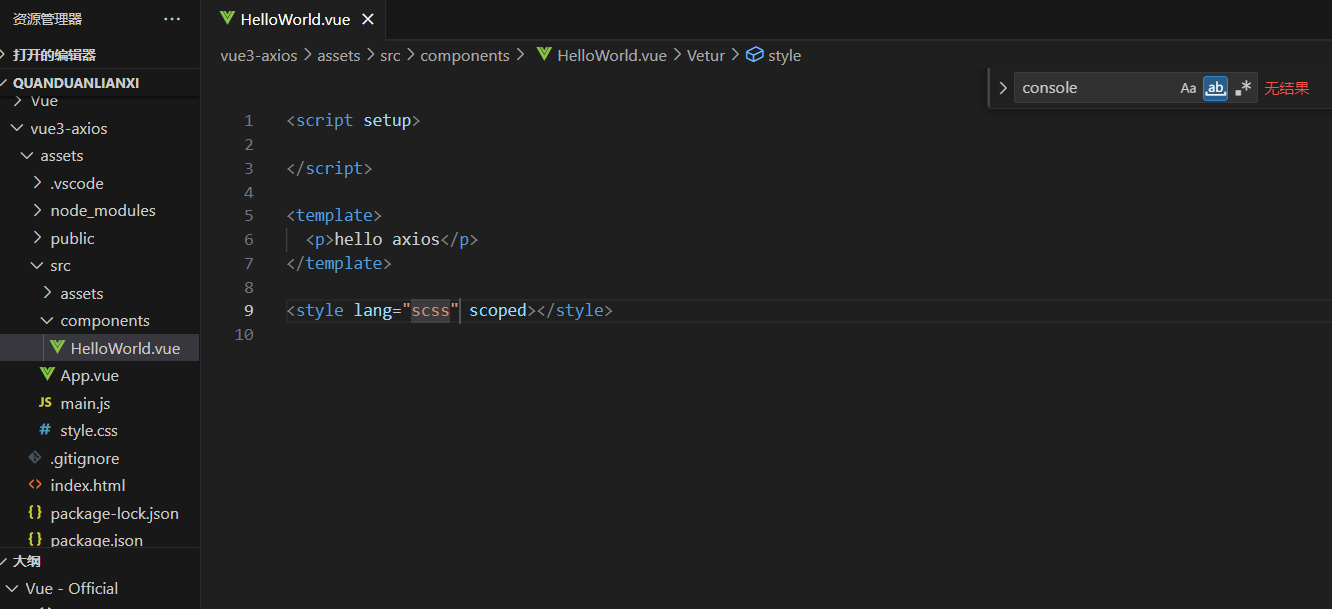This screenshot has width=1332, height=609.
Task: Click the JS icon beside main.js
Action: (x=45, y=403)
